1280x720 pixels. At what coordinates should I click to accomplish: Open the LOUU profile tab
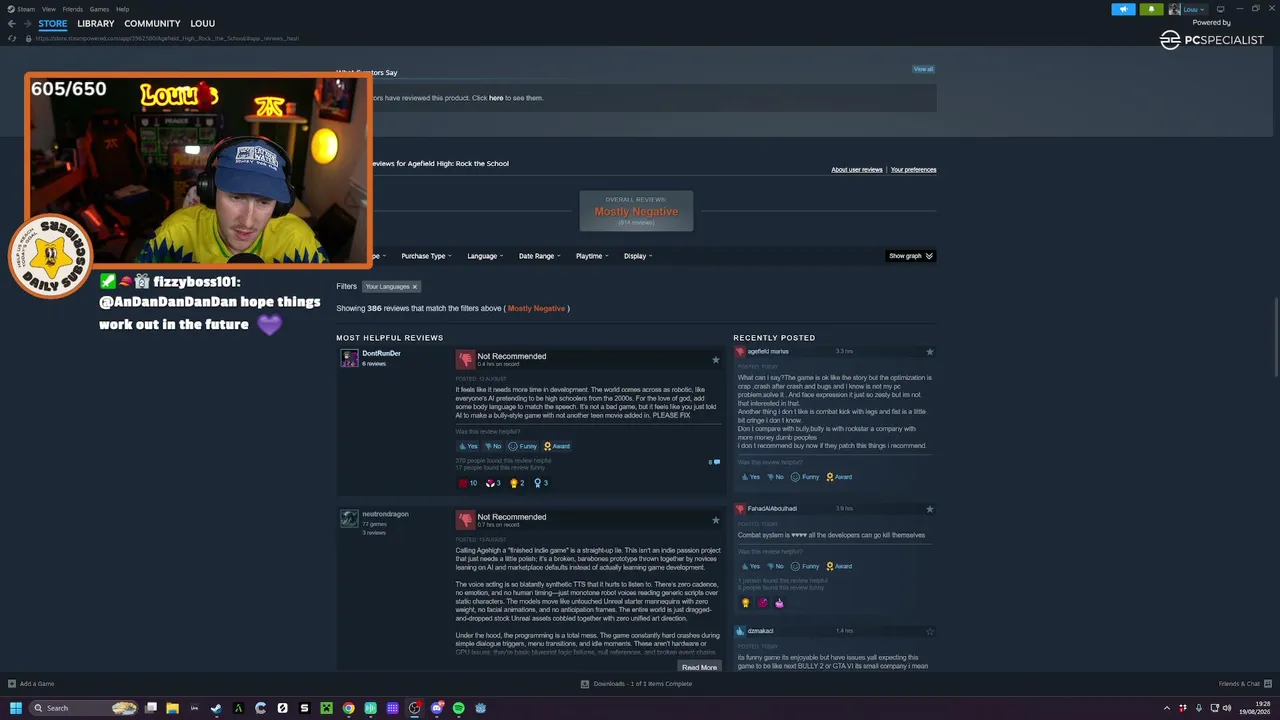click(x=202, y=23)
